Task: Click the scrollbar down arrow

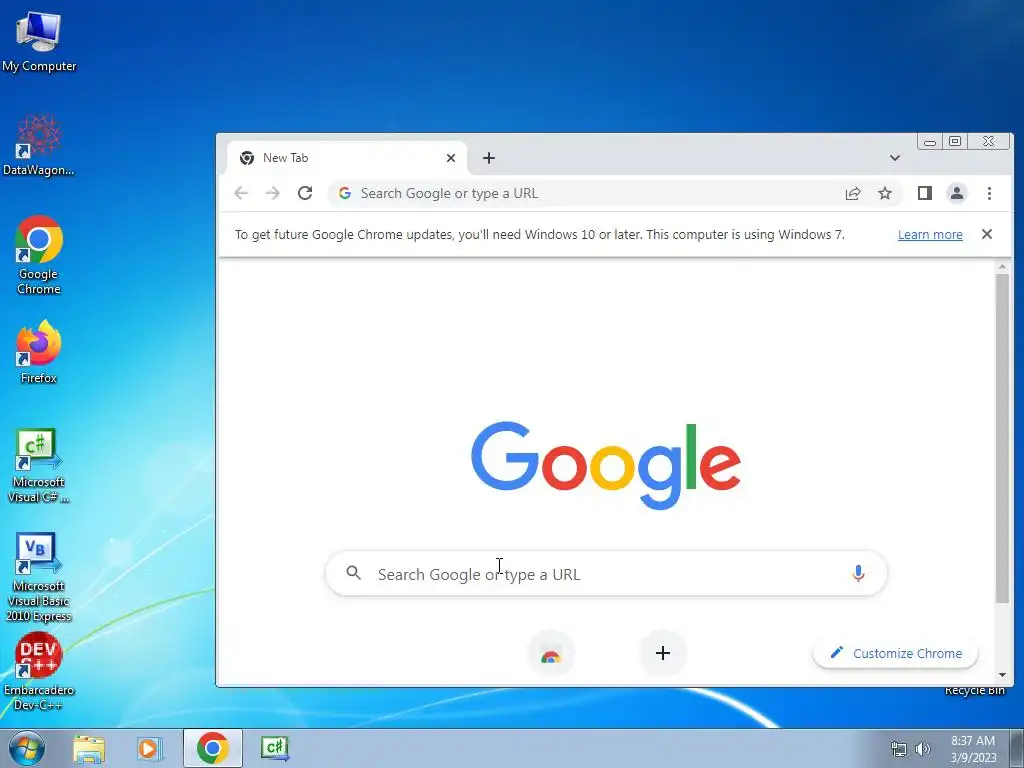Action: 1002,675
